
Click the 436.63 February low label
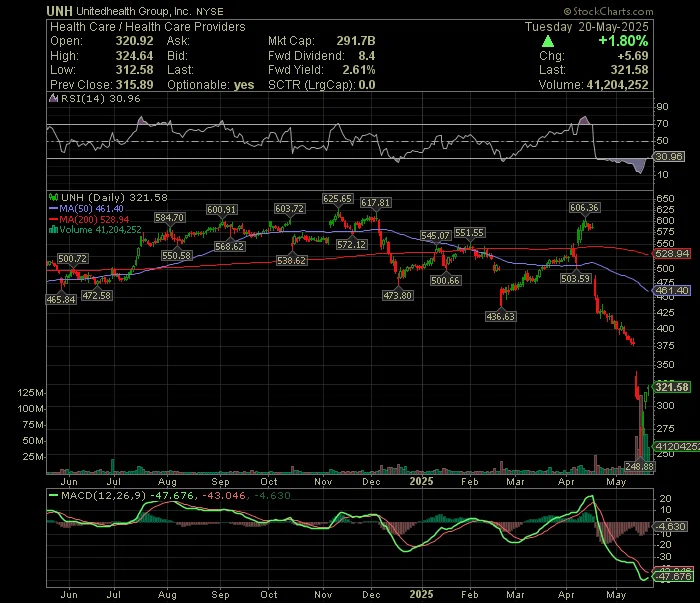pyautogui.click(x=500, y=316)
